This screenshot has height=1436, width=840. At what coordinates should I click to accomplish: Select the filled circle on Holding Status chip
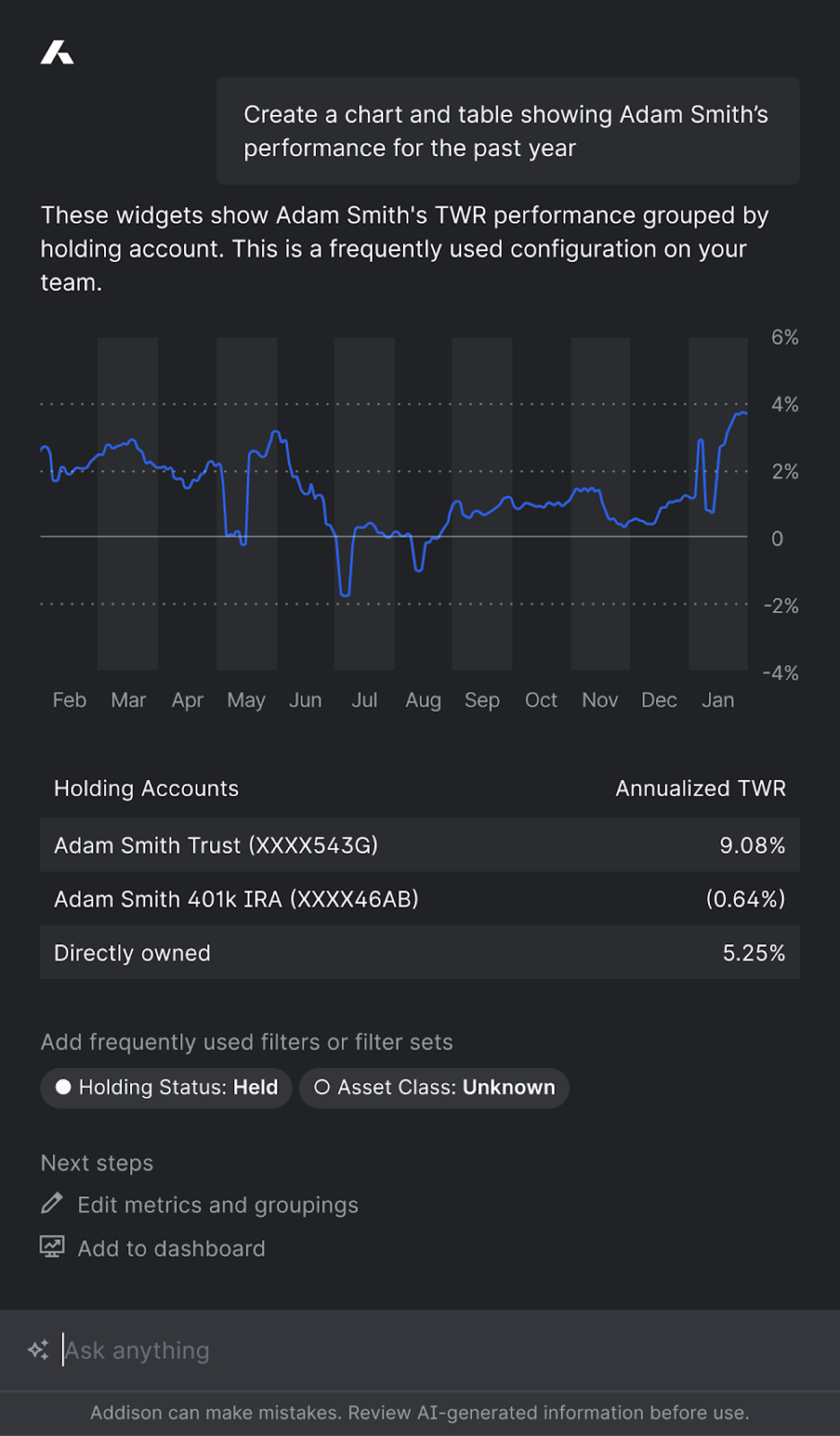point(63,1087)
